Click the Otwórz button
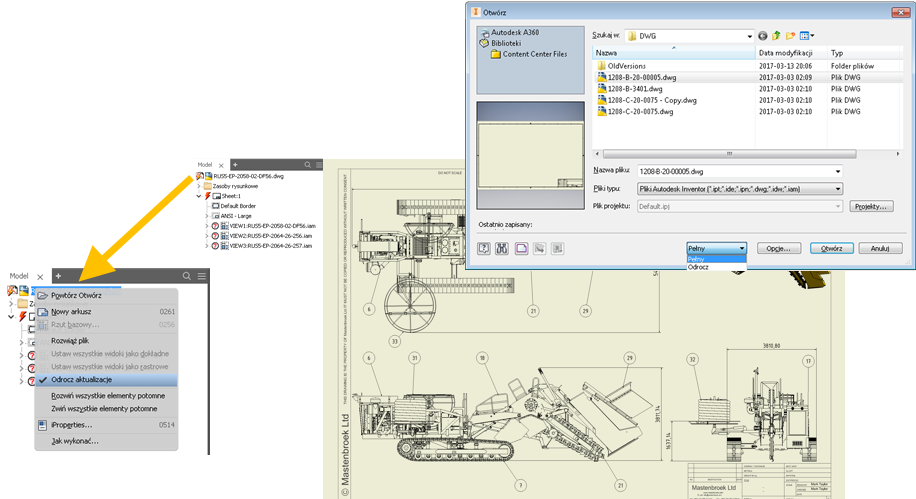The image size is (916, 499). [831, 248]
